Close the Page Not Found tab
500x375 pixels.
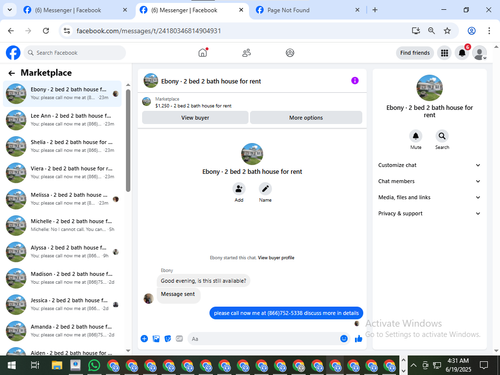pos(357,10)
